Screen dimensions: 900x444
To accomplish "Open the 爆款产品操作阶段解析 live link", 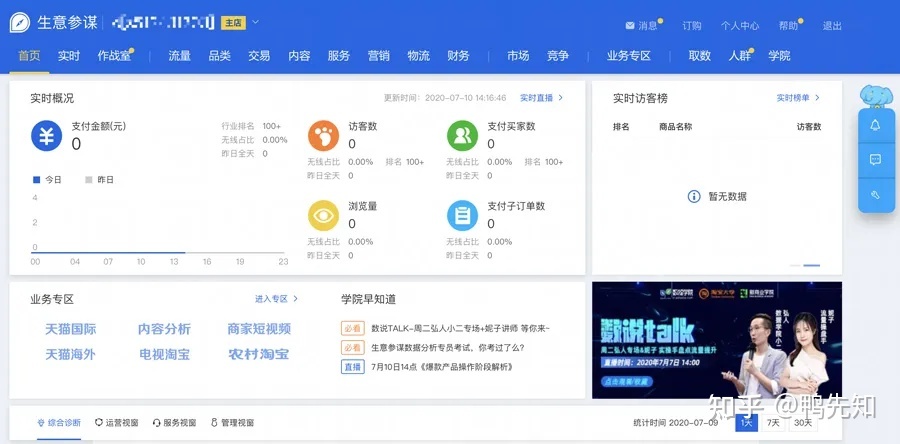I will [x=442, y=367].
